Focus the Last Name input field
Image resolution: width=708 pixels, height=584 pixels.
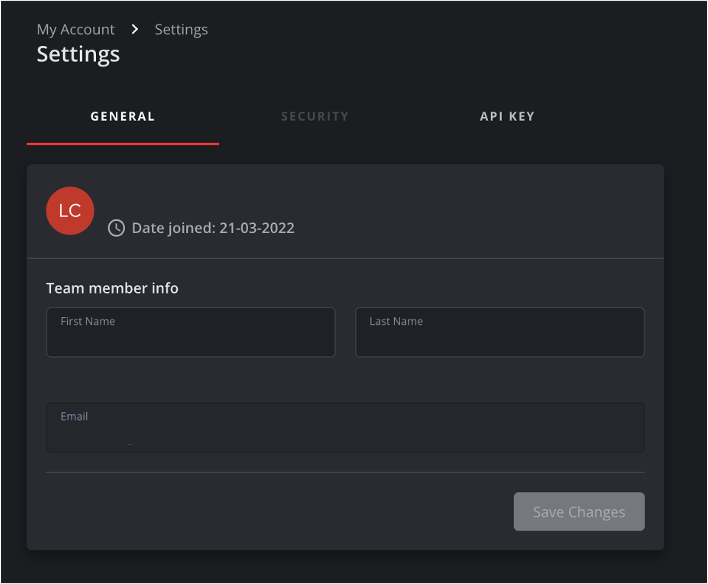click(x=500, y=338)
